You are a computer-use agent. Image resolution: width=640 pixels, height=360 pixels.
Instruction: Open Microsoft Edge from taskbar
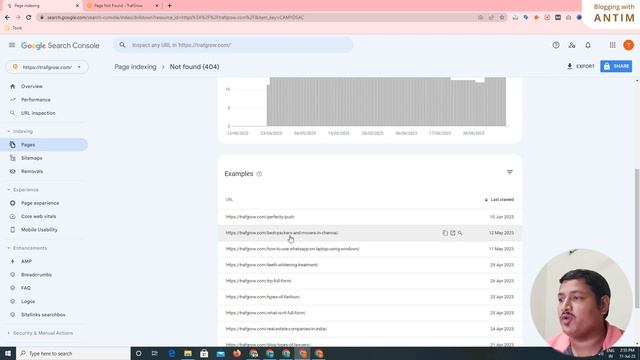171,353
